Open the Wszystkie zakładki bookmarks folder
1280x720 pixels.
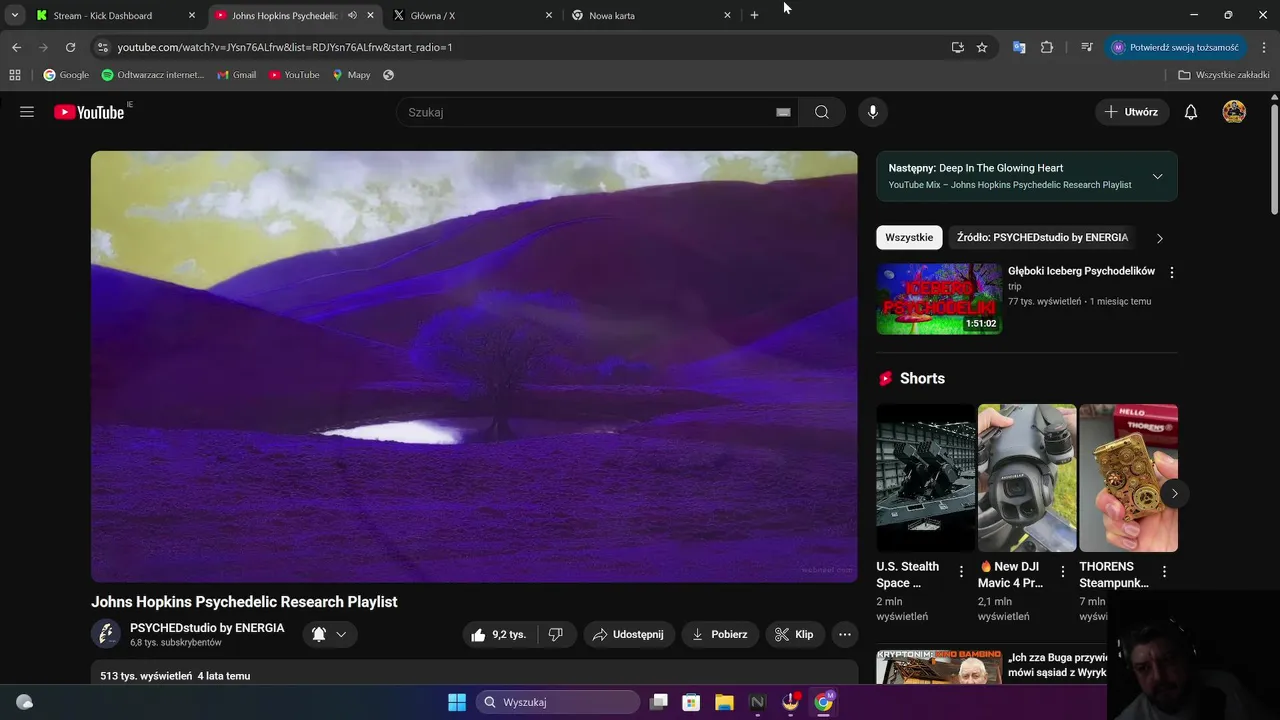tap(1224, 75)
